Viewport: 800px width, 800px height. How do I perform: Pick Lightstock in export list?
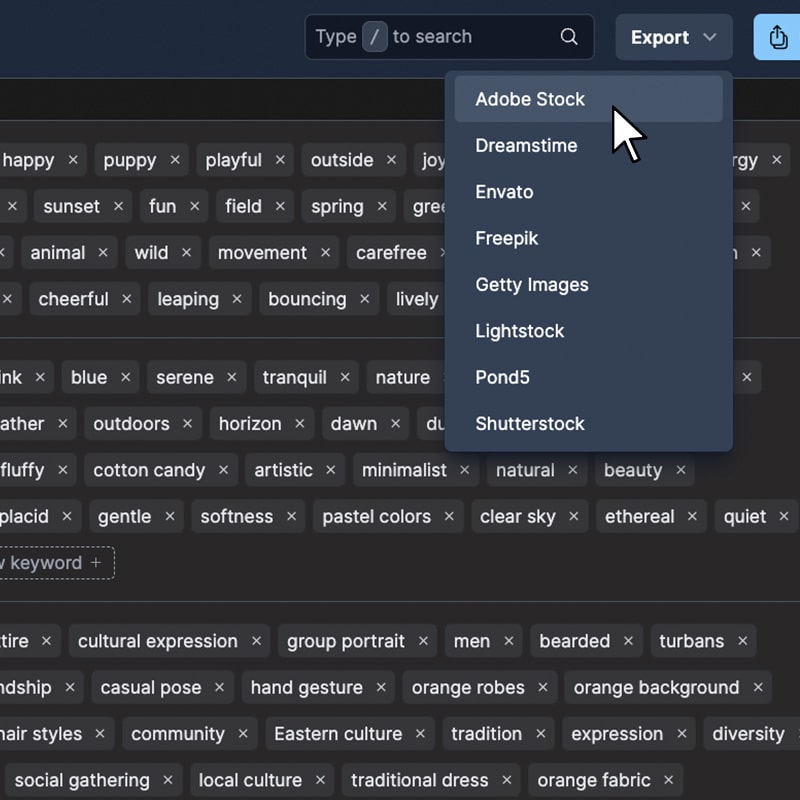coord(588,331)
